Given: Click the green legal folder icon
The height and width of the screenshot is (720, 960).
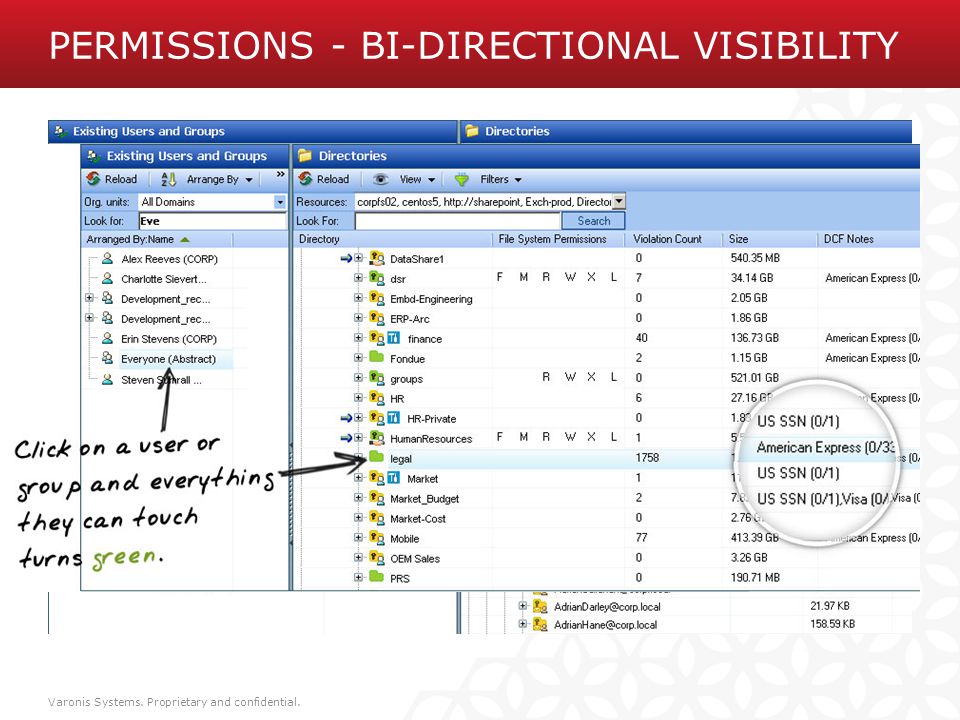Looking at the screenshot, I should point(377,457).
